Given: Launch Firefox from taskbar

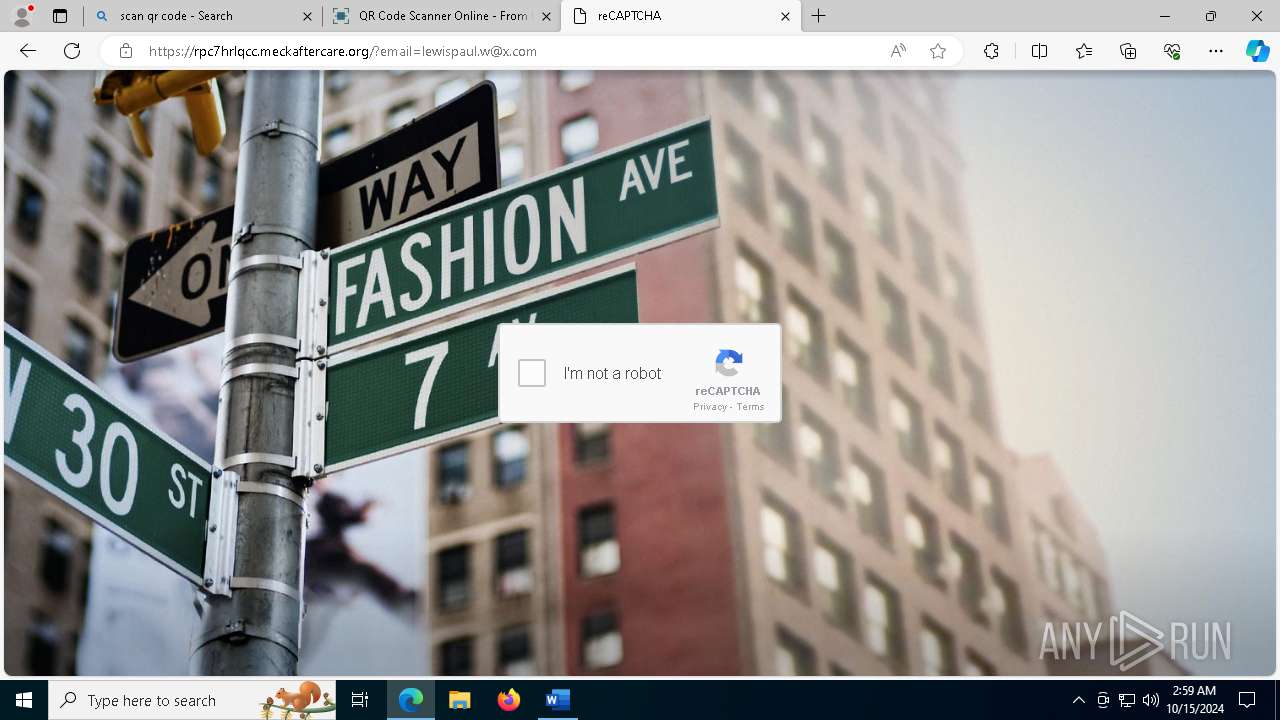Looking at the screenshot, I should tap(509, 700).
